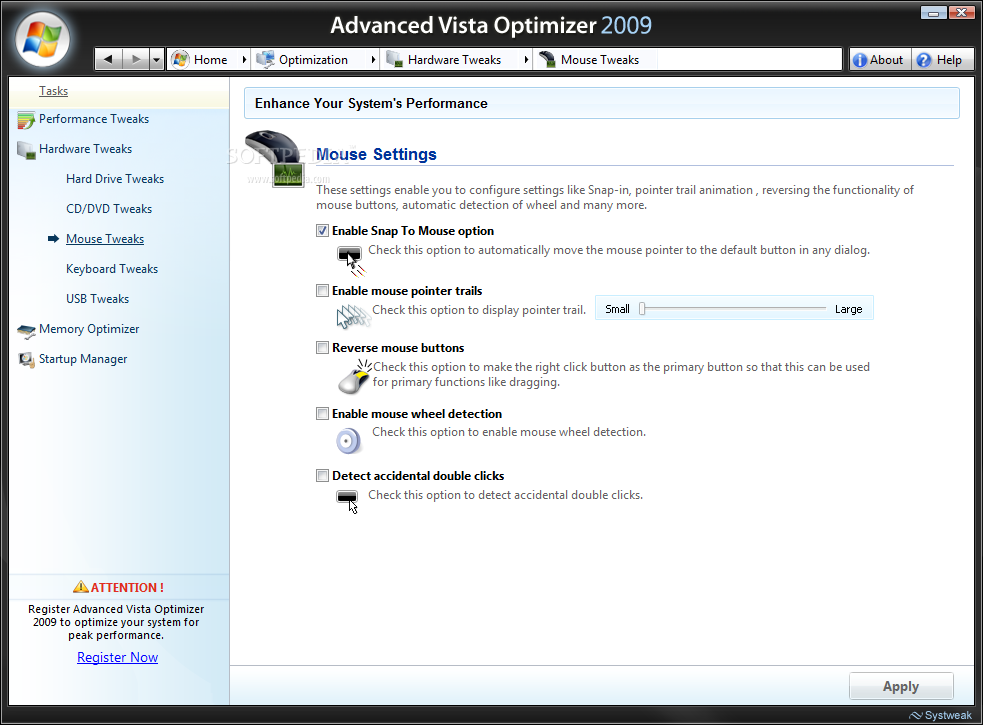The width and height of the screenshot is (983, 725).
Task: Minimize the Advanced Vista Optimizer window
Action: click(933, 13)
